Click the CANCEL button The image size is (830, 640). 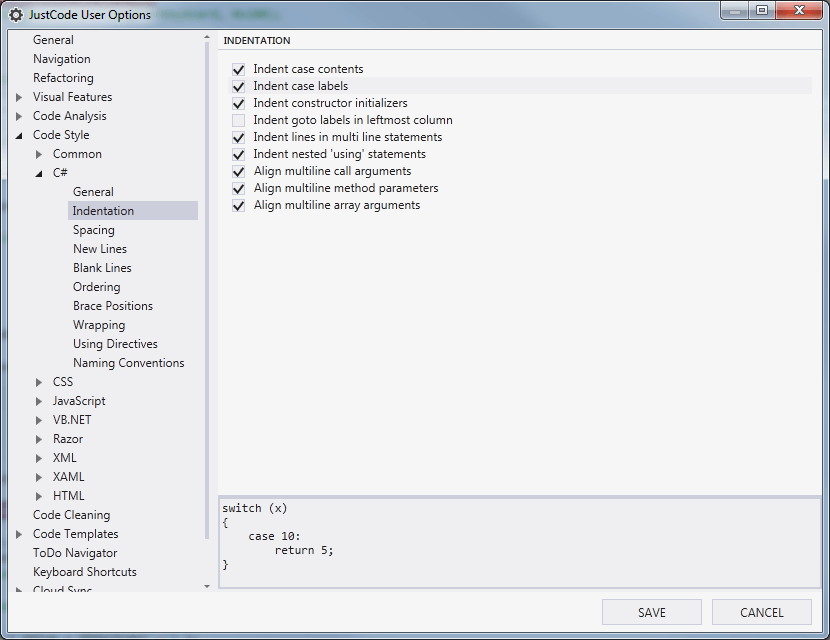(762, 612)
